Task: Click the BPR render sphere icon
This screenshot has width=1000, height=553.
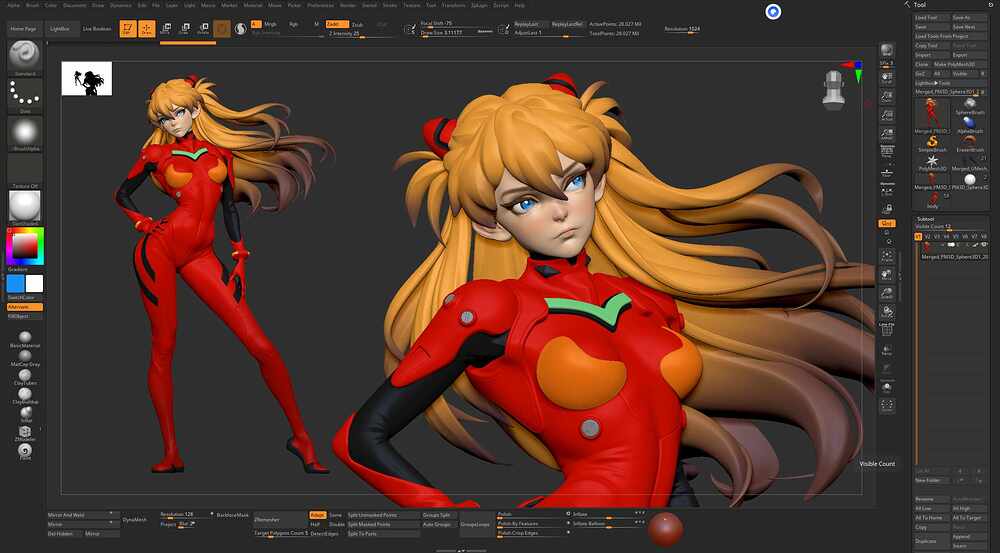Action: click(x=886, y=52)
